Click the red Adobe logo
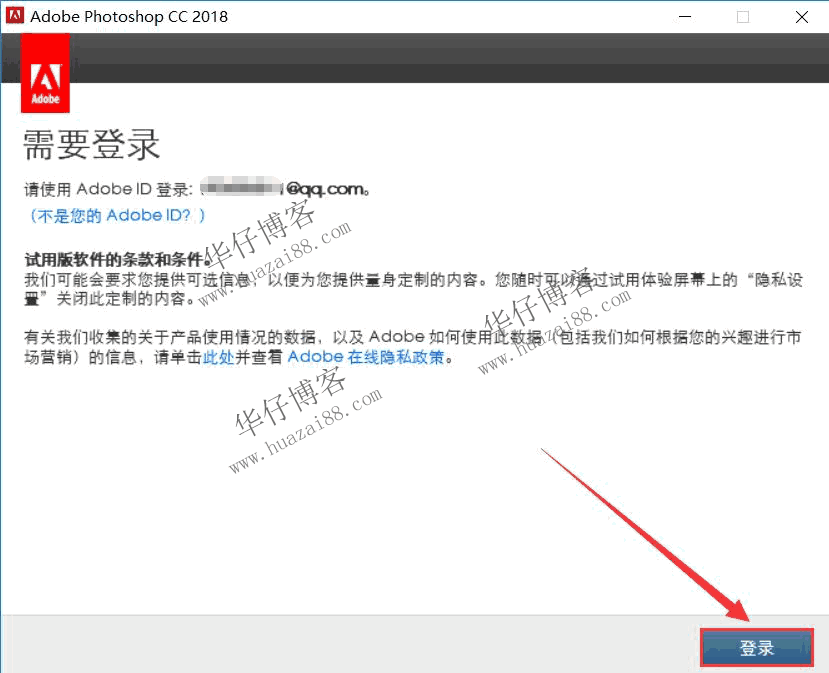Screen dimensions: 829x673 (x=45, y=73)
